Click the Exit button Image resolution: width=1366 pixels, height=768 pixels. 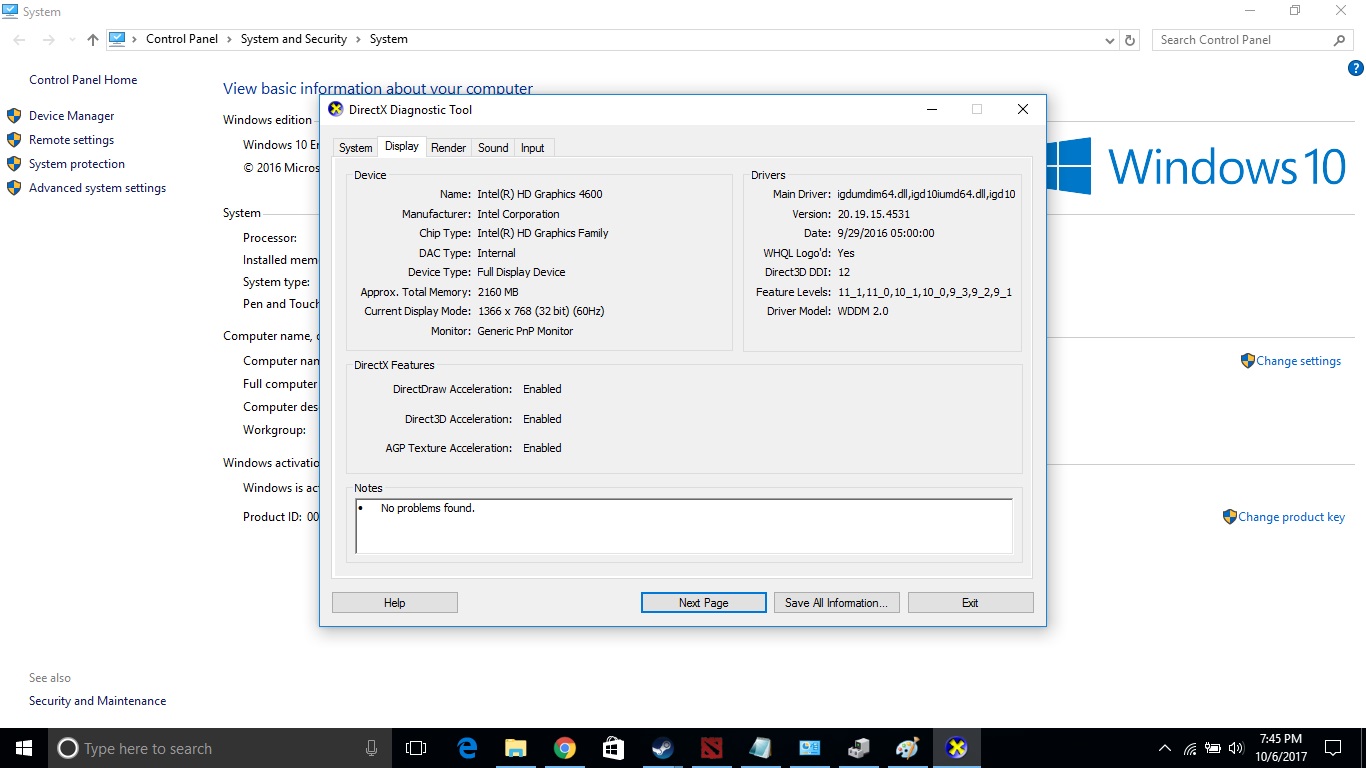click(970, 603)
